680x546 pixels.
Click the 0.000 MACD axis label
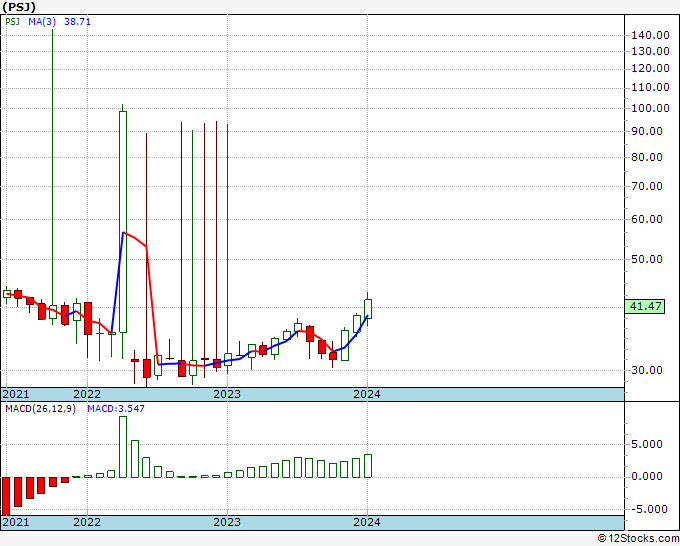pyautogui.click(x=647, y=477)
